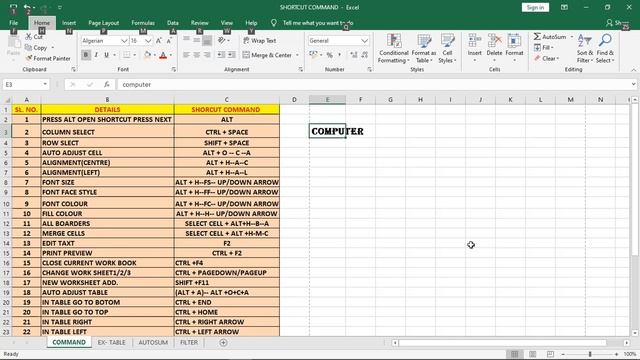
Task: Apply the red Font Color A
Action: [163, 55]
